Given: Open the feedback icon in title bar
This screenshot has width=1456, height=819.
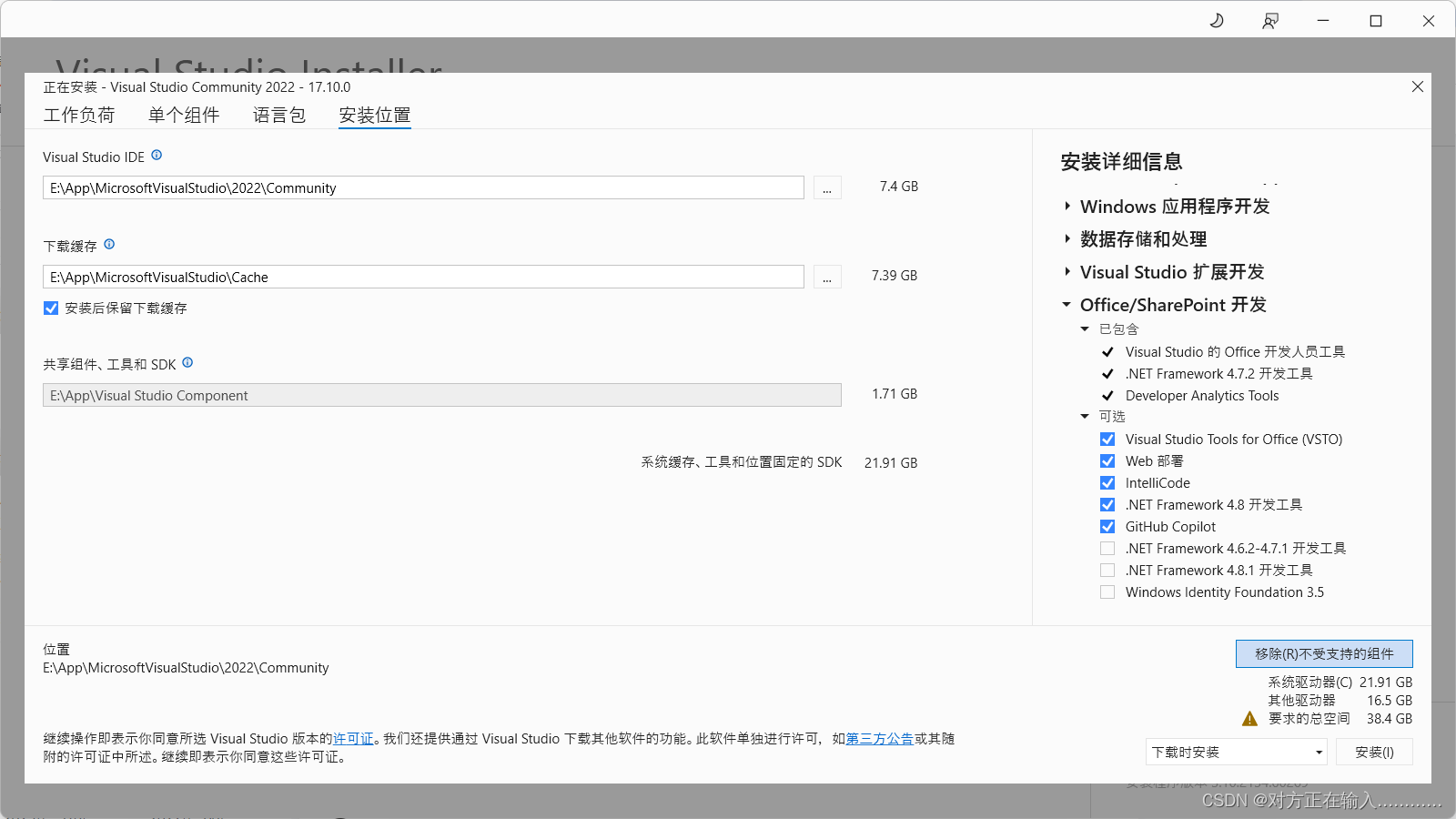Looking at the screenshot, I should [x=1270, y=20].
